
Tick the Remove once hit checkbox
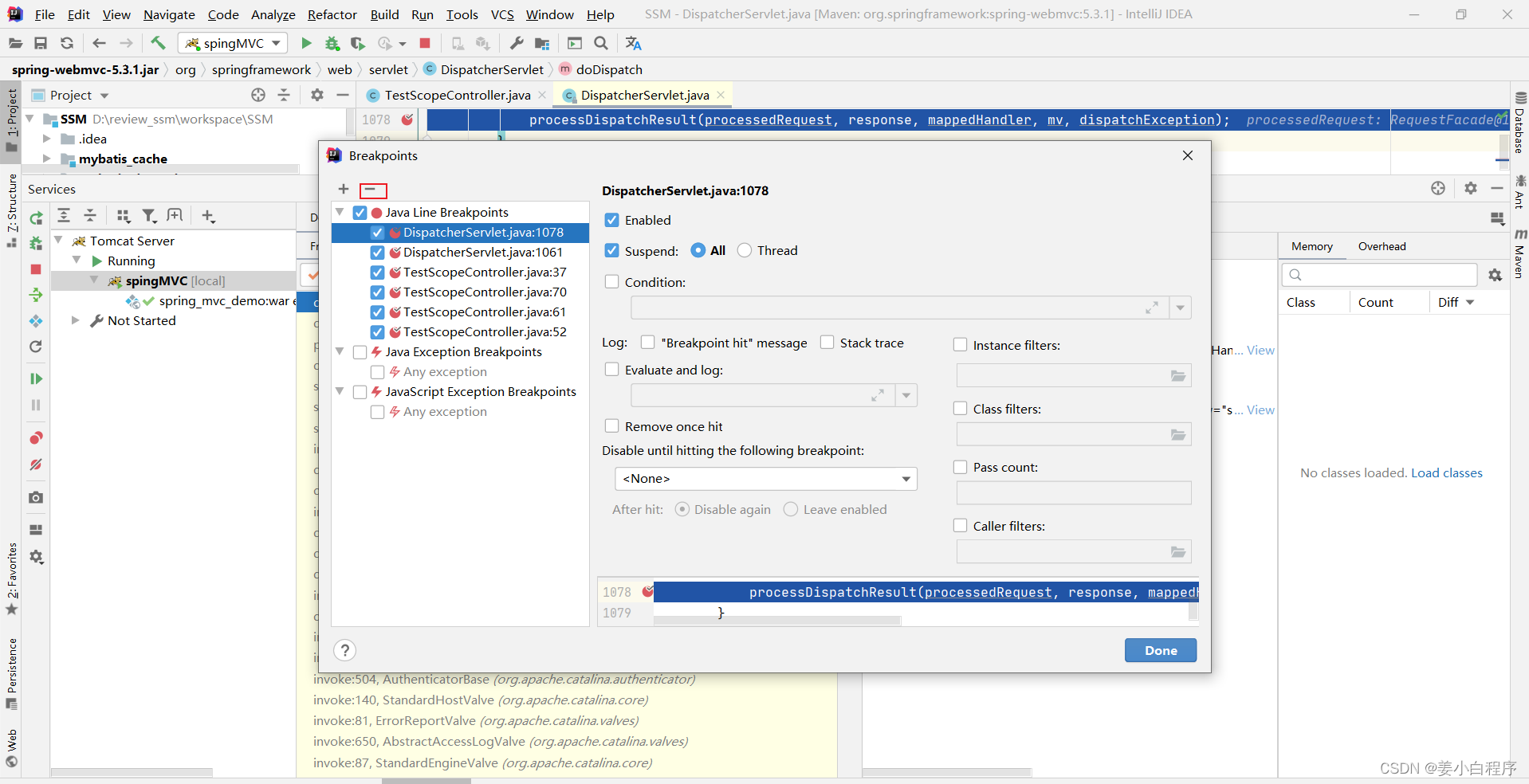611,425
